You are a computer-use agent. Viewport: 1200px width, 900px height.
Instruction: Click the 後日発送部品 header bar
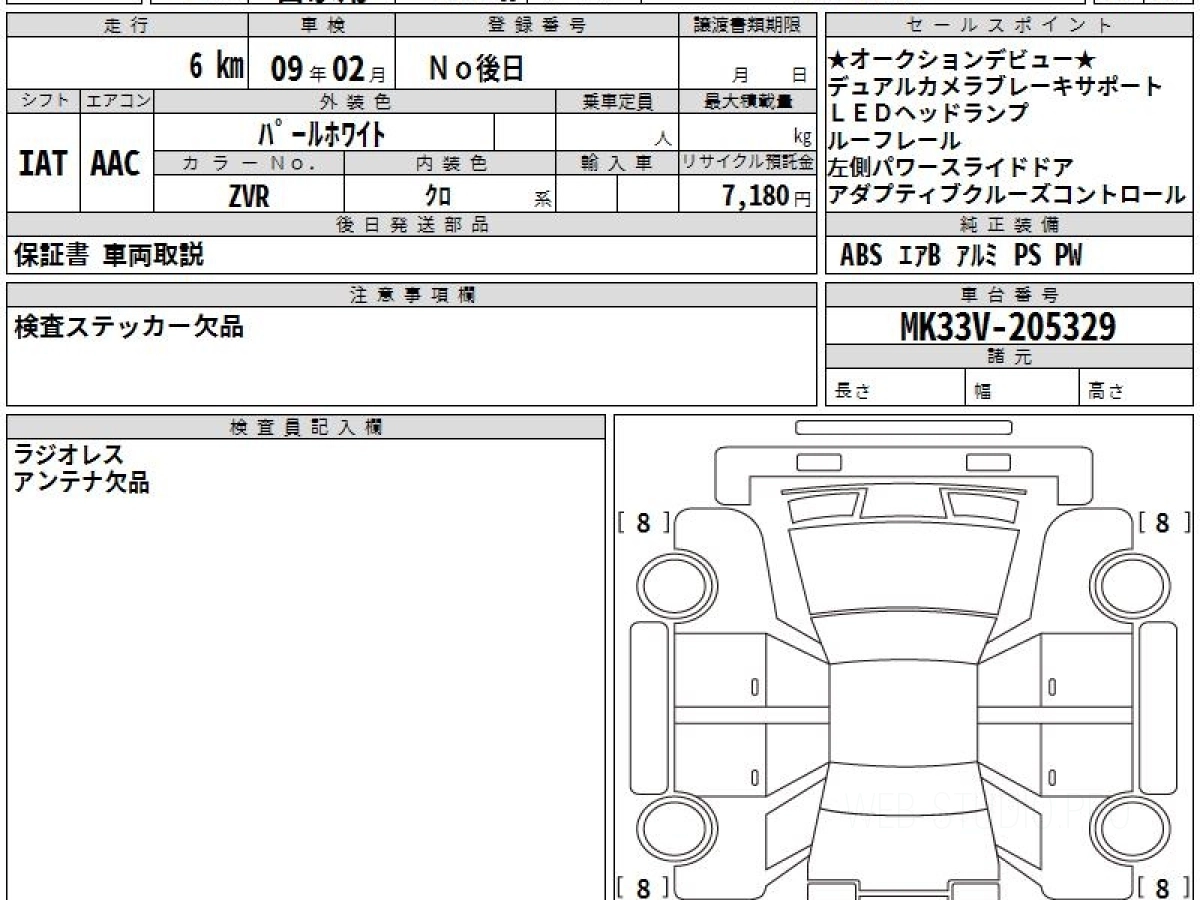411,225
